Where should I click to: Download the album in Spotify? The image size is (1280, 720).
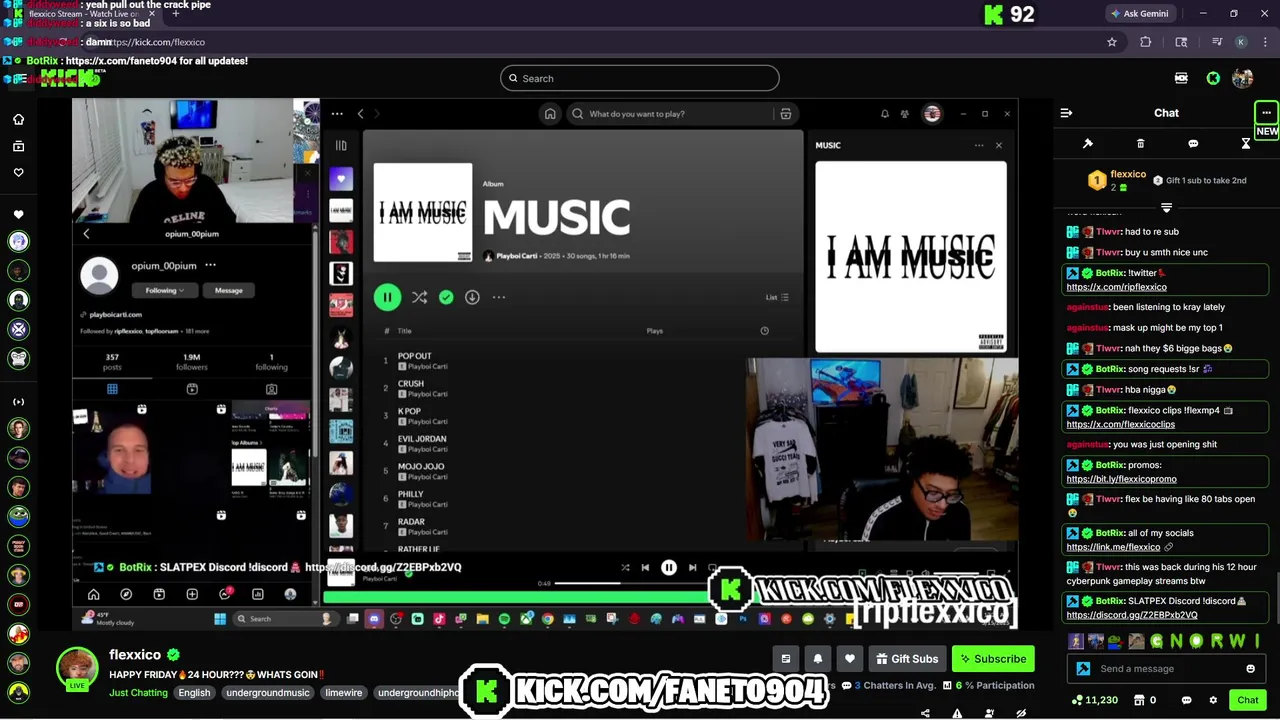pos(472,297)
